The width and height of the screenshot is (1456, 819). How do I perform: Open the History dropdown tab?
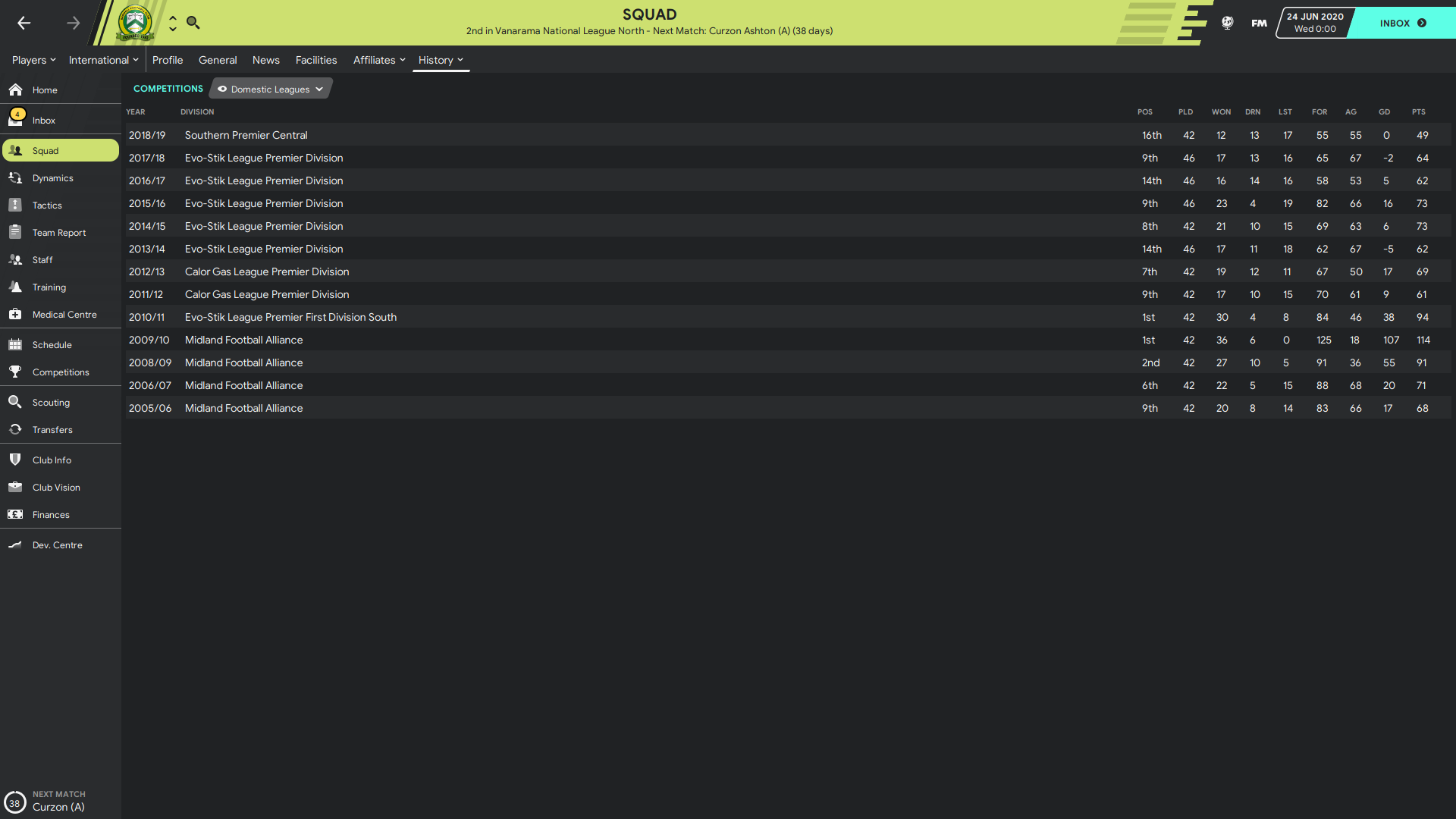(441, 60)
